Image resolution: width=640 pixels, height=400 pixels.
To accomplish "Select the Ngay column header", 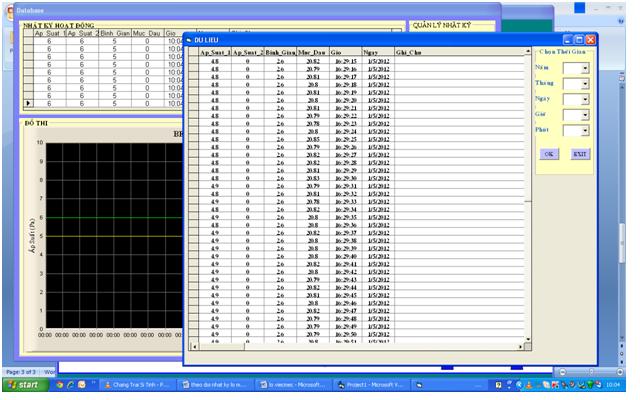I will pos(371,52).
